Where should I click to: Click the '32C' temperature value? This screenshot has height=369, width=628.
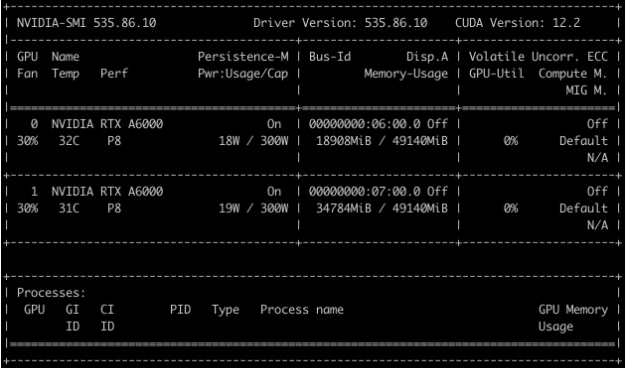coord(69,141)
